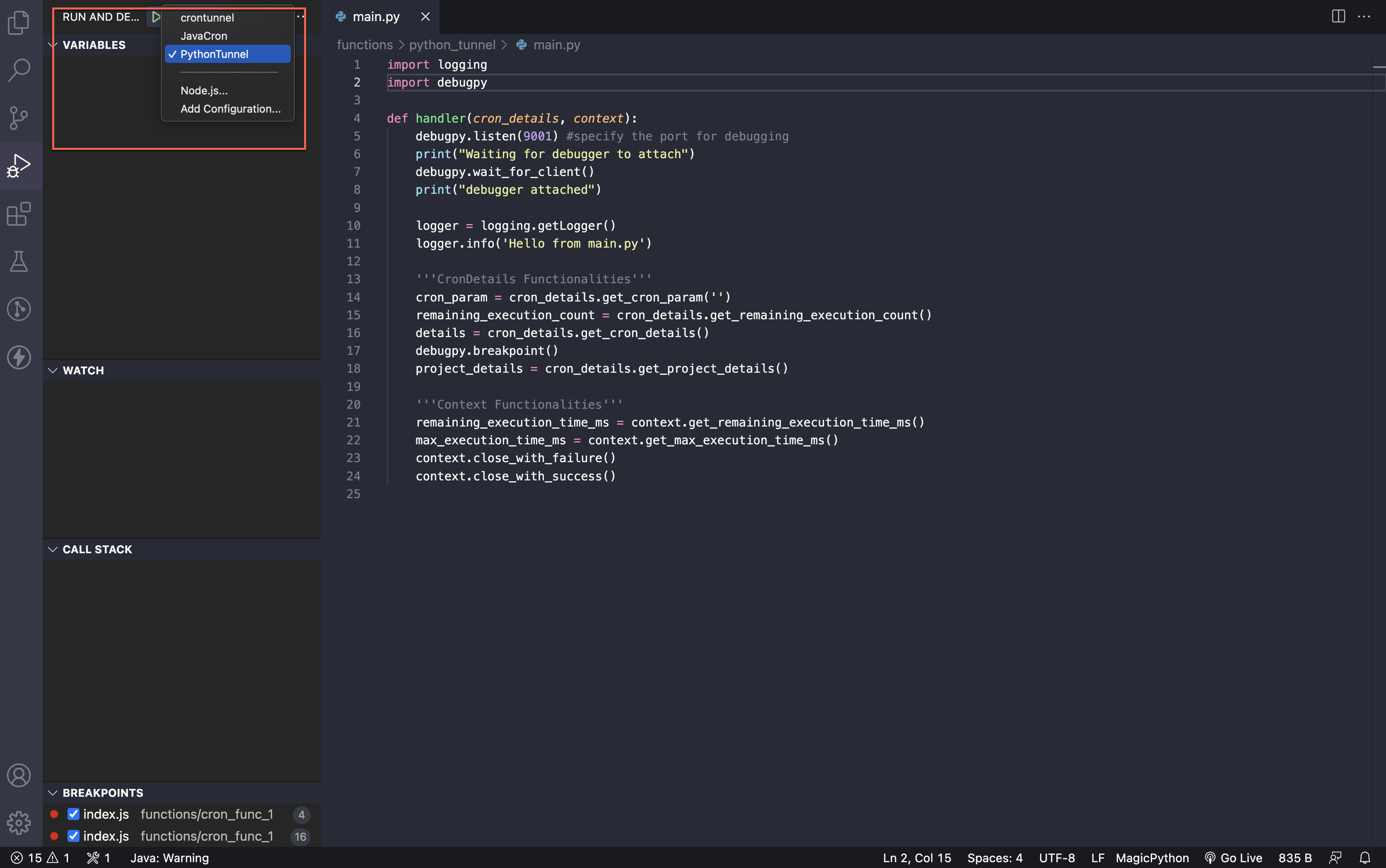Change end of line sequence LF
The width and height of the screenshot is (1386, 868).
1098,858
